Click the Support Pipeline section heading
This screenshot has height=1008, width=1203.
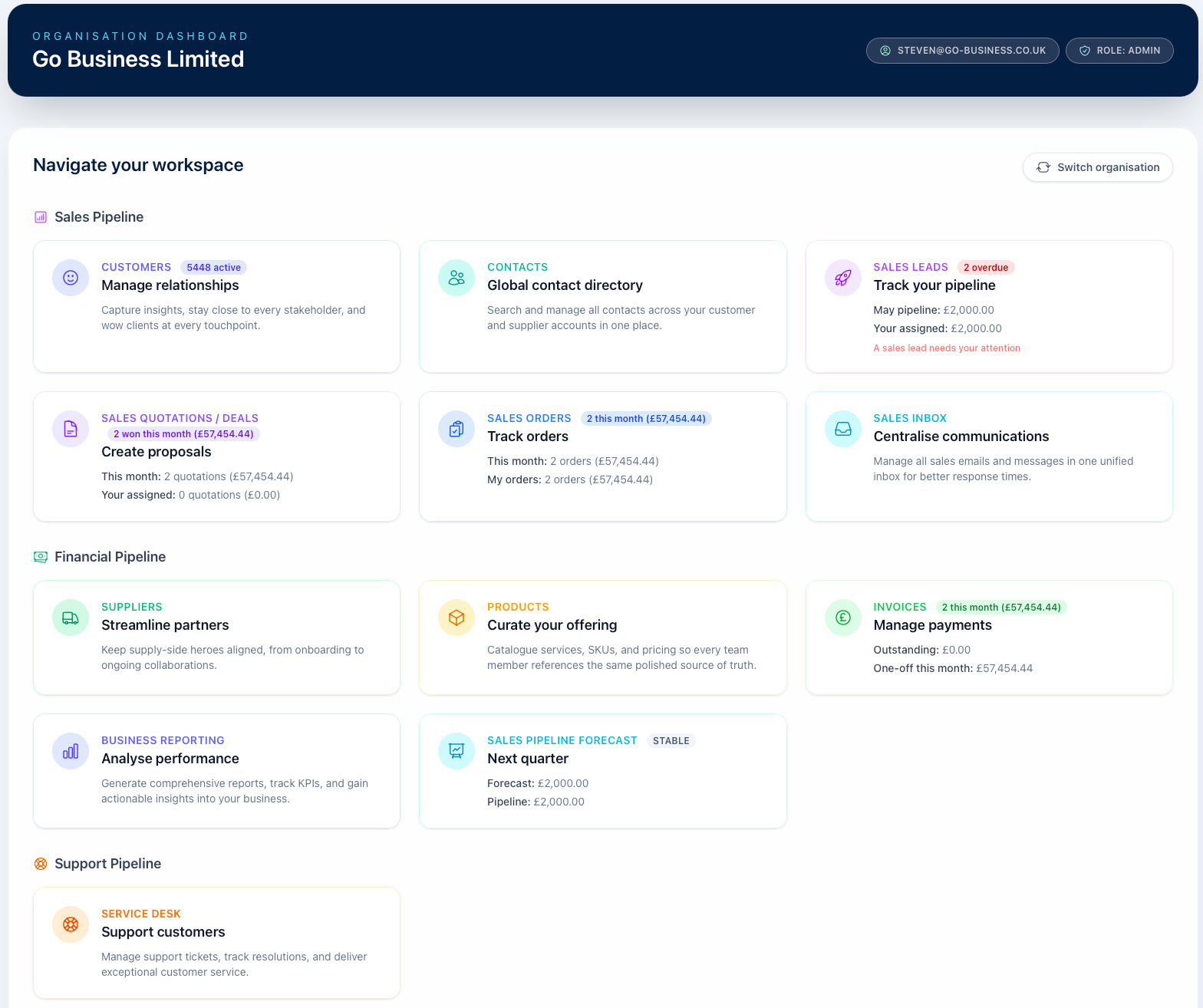coord(107,864)
